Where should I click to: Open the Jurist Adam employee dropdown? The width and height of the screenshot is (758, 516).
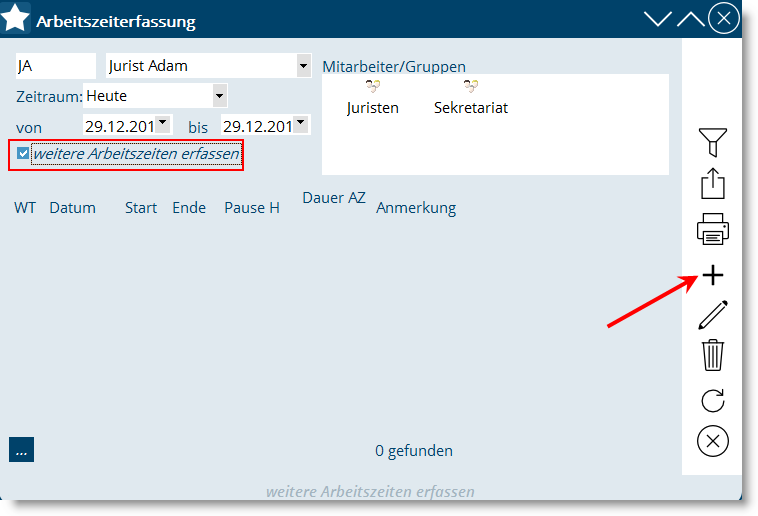coord(303,65)
